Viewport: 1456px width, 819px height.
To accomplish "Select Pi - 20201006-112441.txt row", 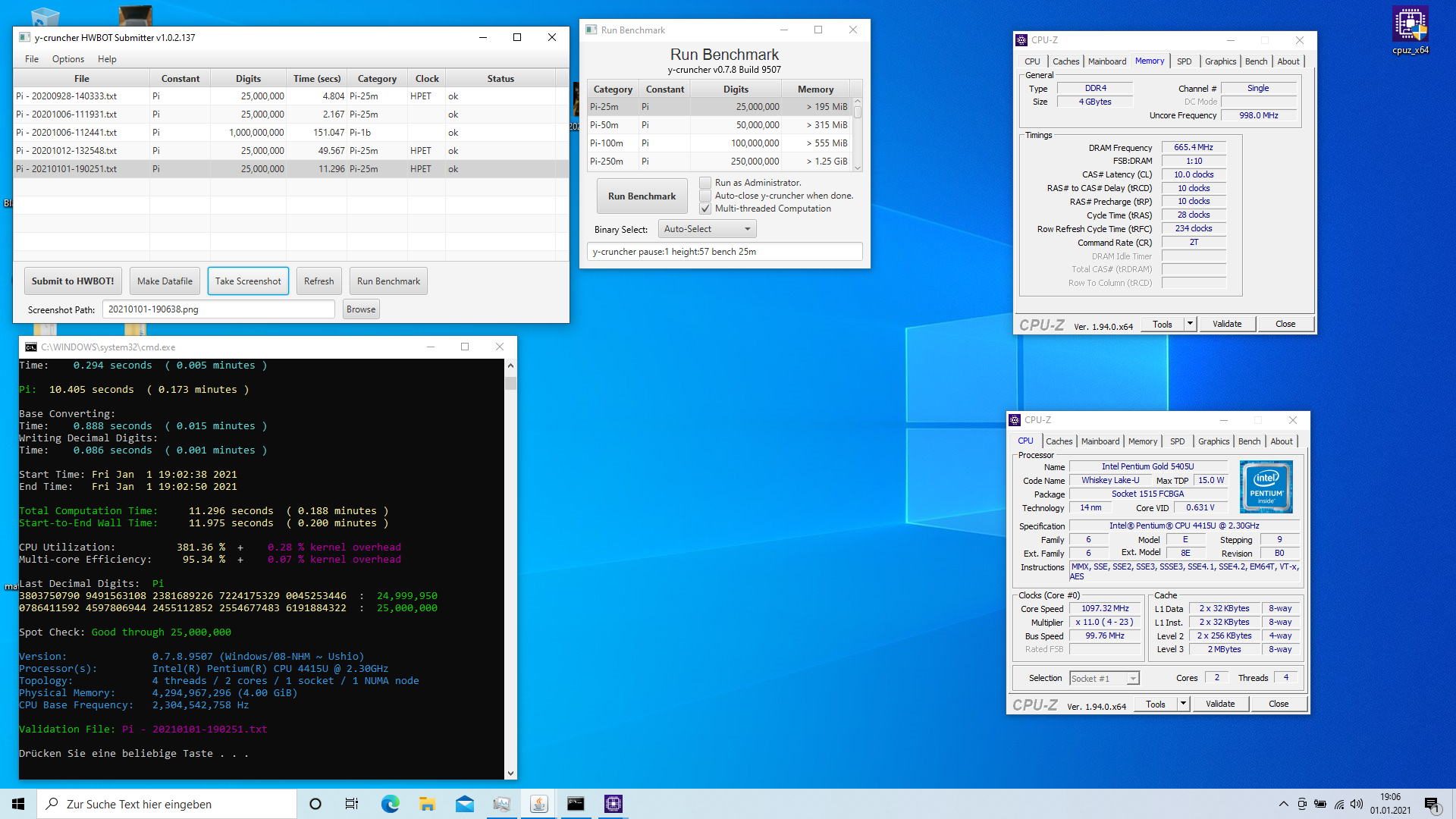I will pos(290,133).
